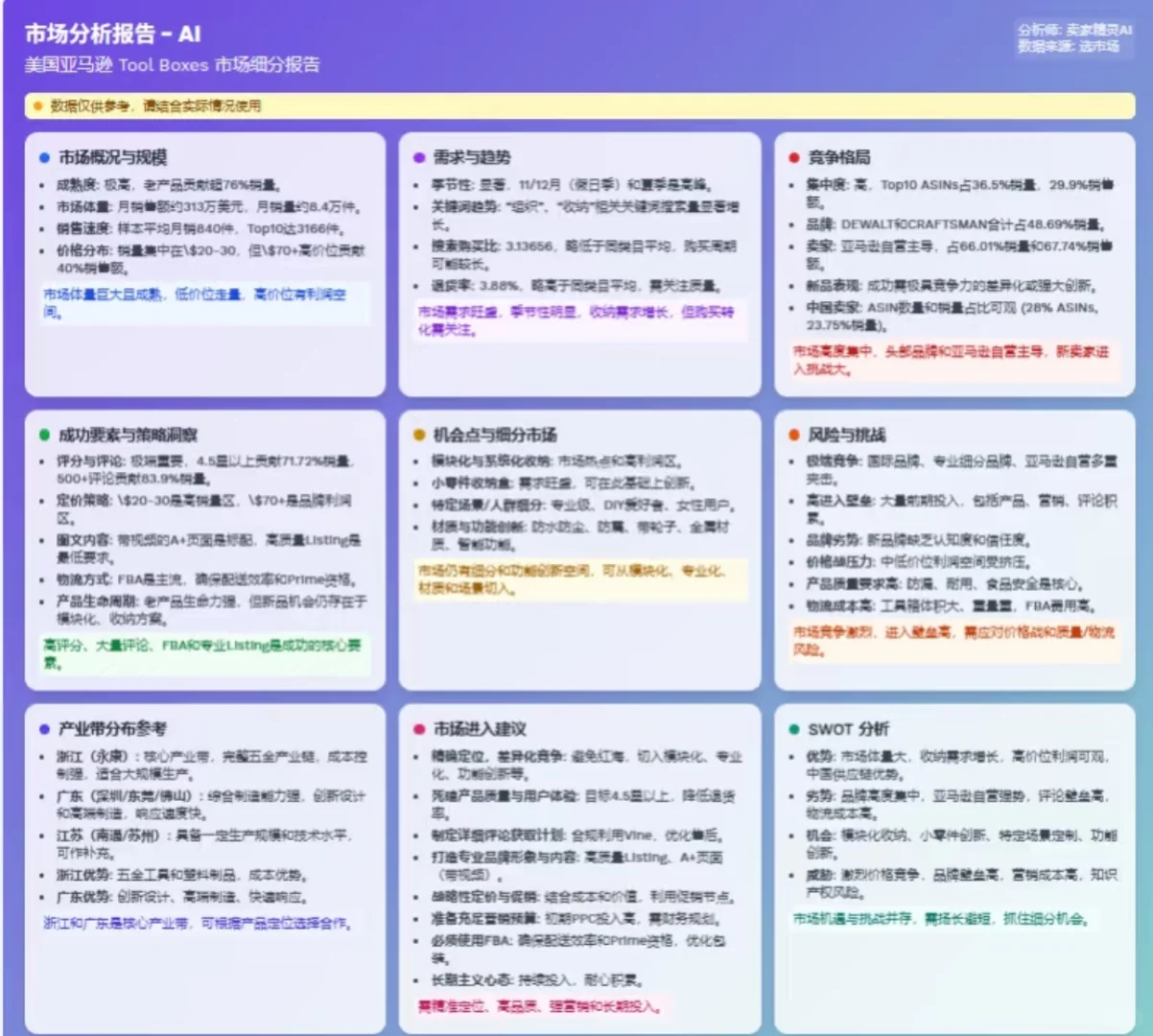Click the 浙江（永康） bullet line
The height and width of the screenshot is (1036, 1153).
pyautogui.click(x=211, y=765)
